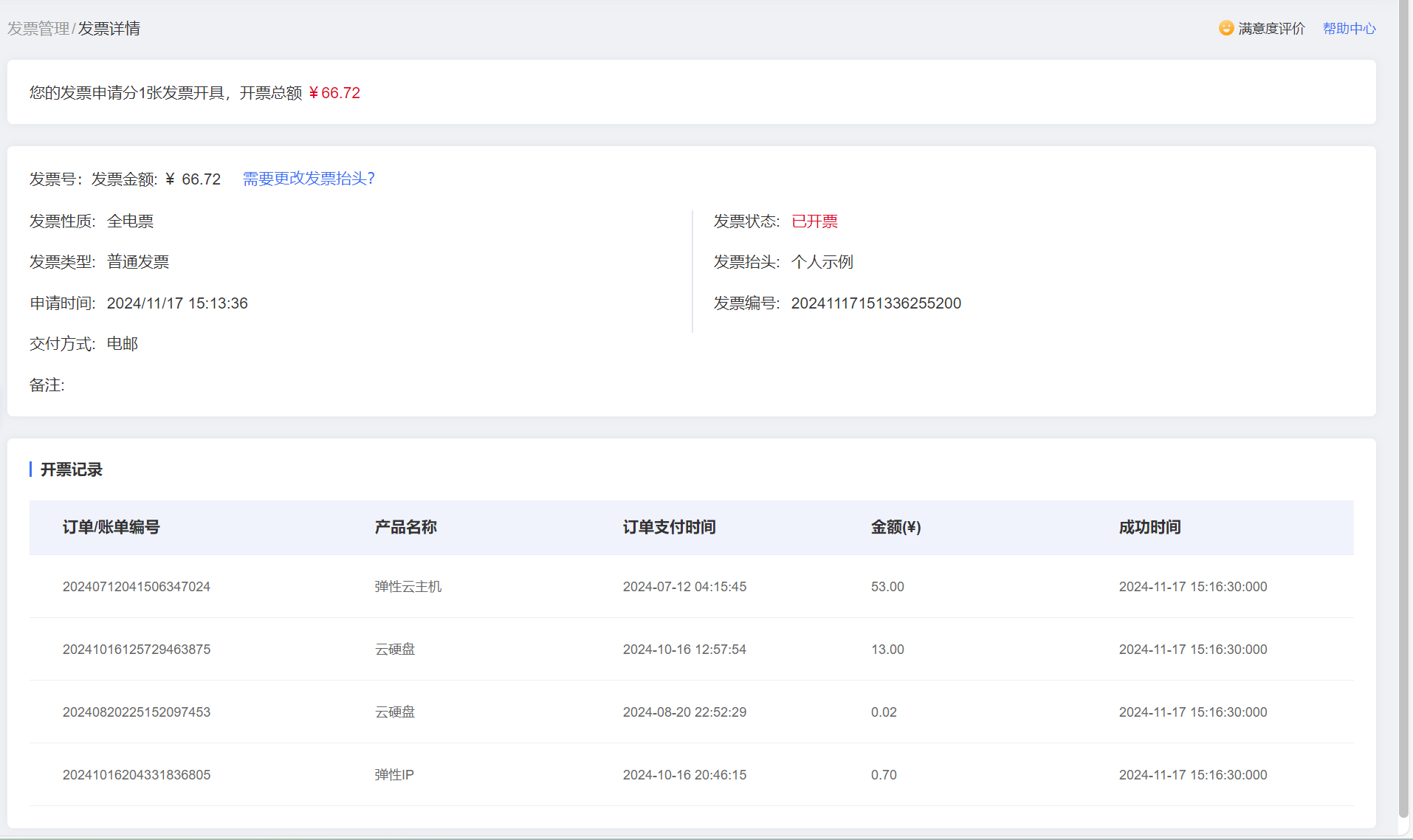This screenshot has height=840, width=1413.
Task: Click the 开票记录 section heading
Action: click(x=72, y=469)
